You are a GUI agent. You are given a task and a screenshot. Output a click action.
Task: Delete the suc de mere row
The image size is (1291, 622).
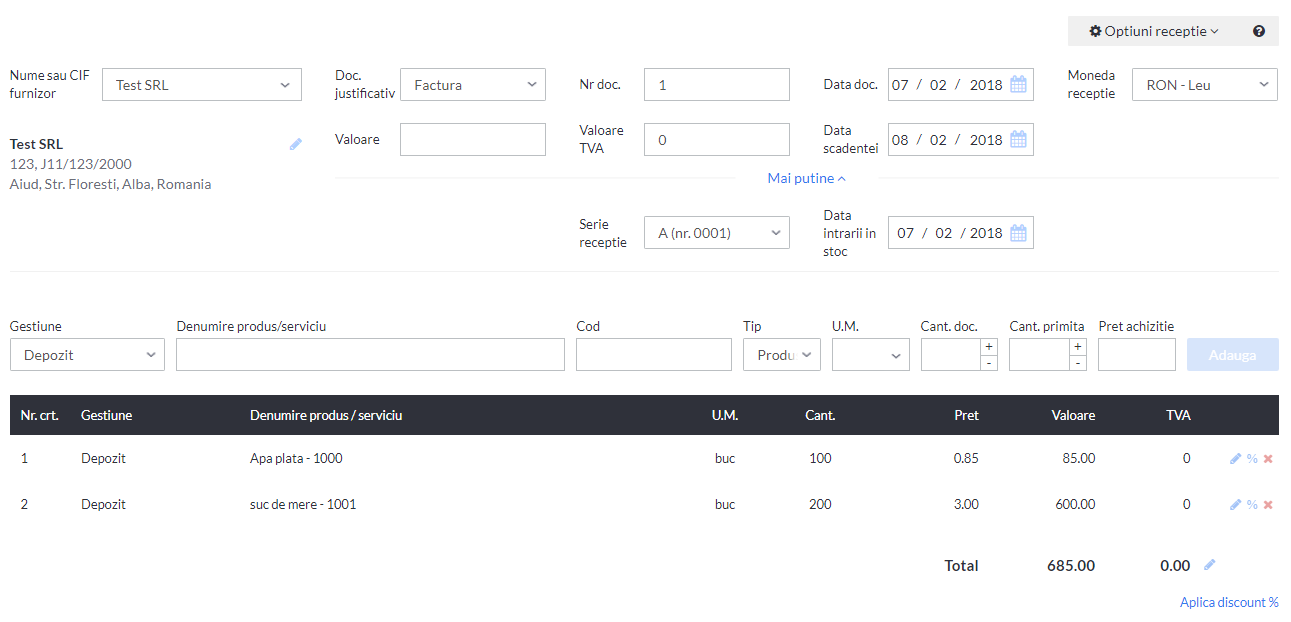point(1268,505)
